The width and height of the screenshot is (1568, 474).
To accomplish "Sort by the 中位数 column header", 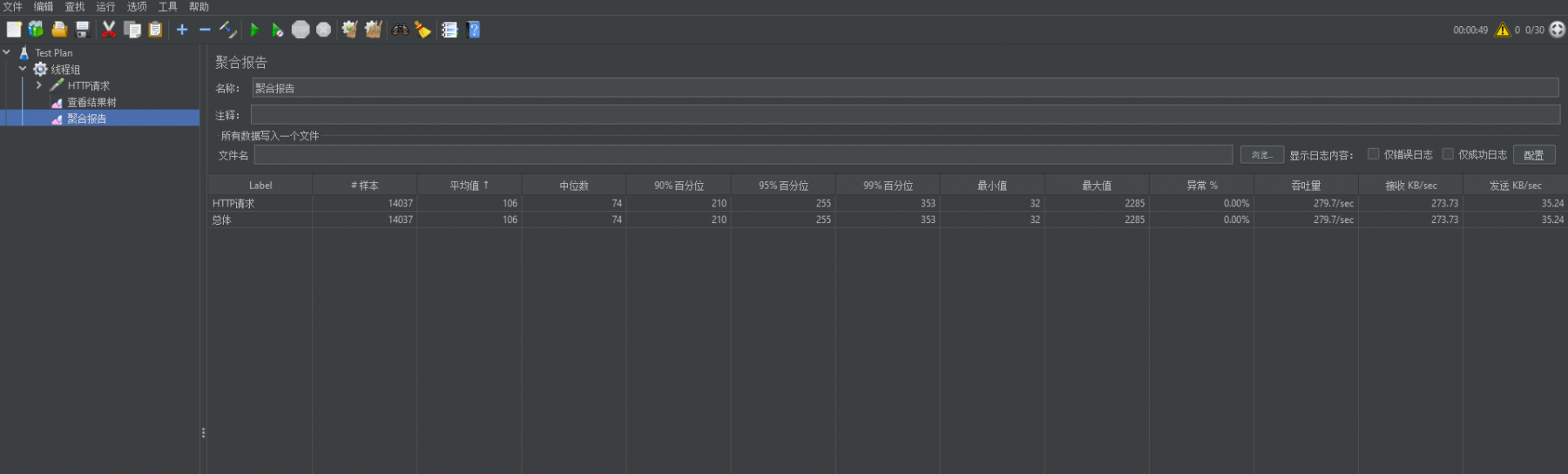I will 574,185.
